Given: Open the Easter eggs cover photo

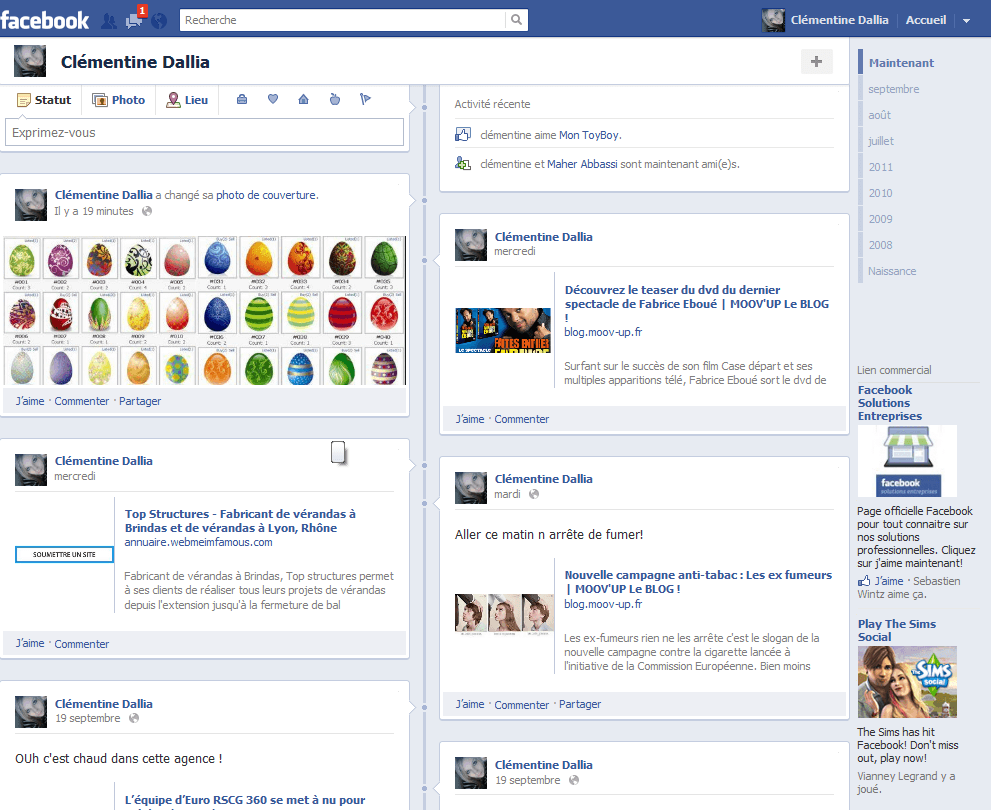Looking at the screenshot, I should (x=205, y=310).
